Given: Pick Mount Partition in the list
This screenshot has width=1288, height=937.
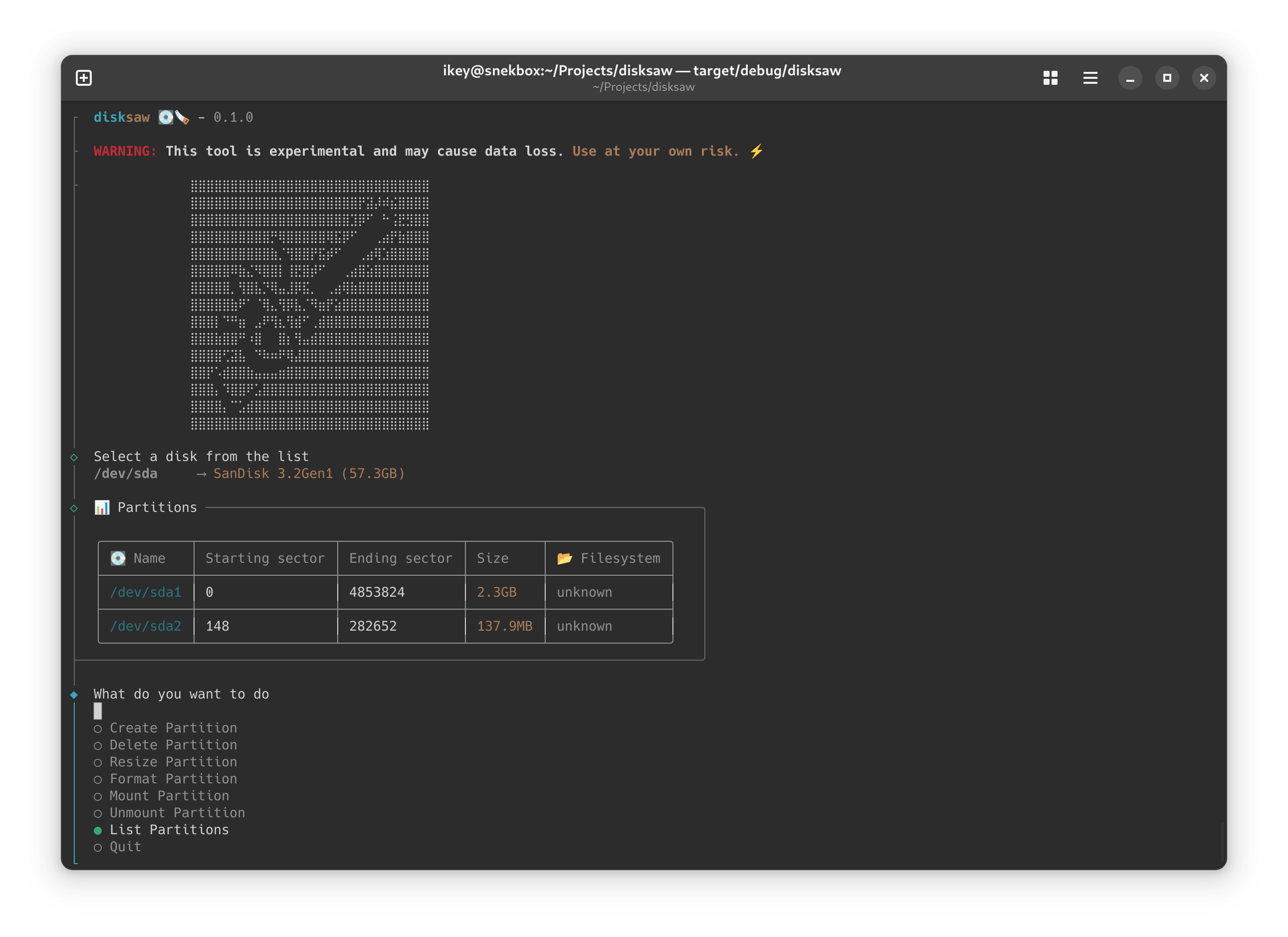Looking at the screenshot, I should [x=169, y=796].
